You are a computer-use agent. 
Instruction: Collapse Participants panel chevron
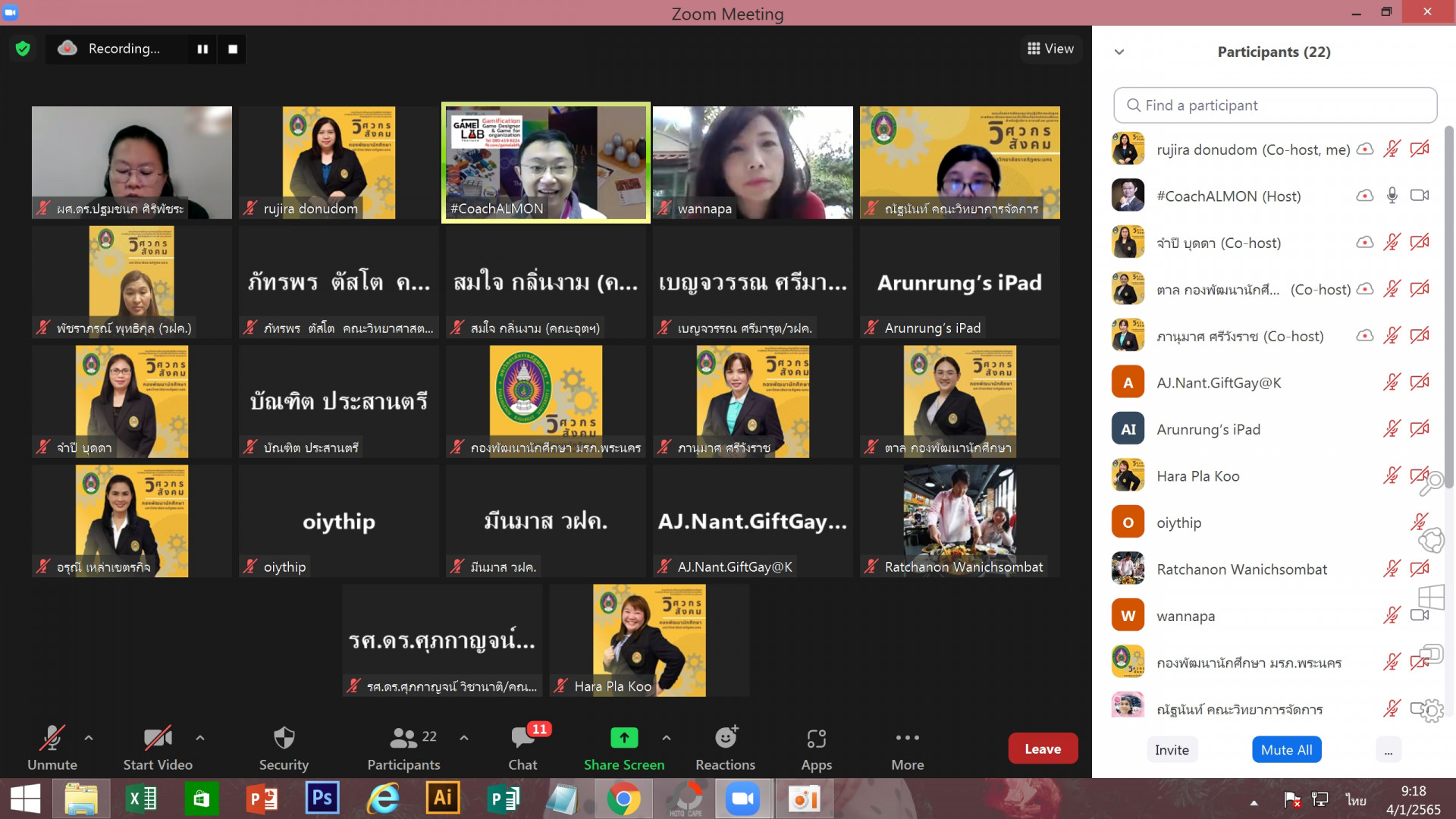[x=1119, y=52]
